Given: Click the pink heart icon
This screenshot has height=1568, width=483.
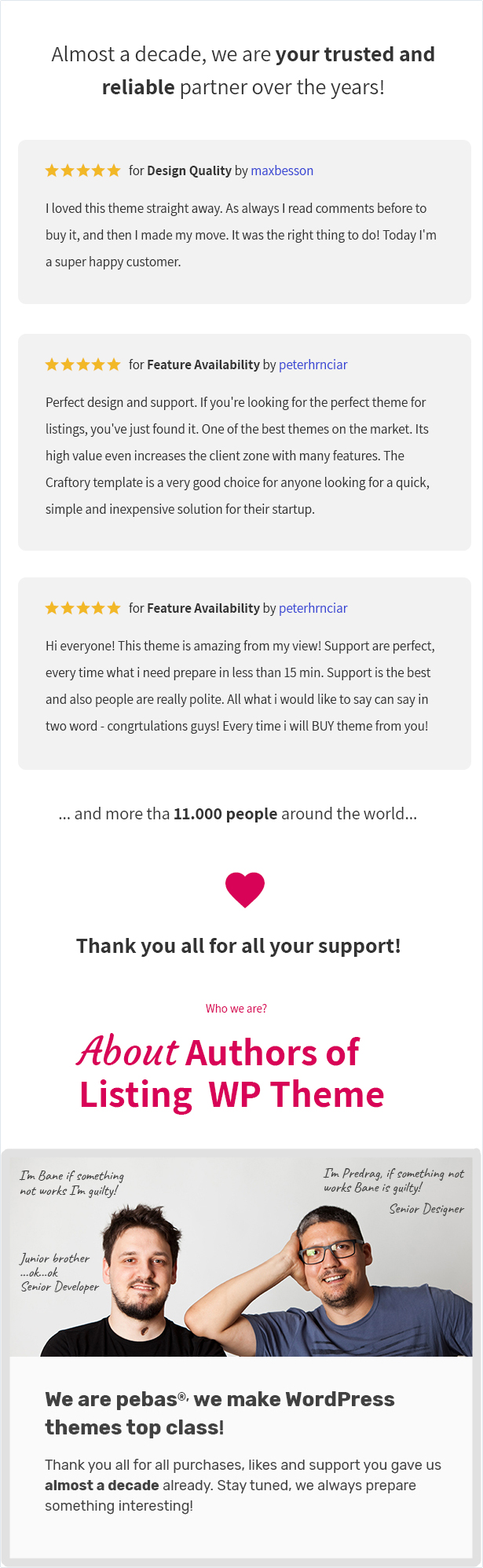Looking at the screenshot, I should pyautogui.click(x=244, y=890).
